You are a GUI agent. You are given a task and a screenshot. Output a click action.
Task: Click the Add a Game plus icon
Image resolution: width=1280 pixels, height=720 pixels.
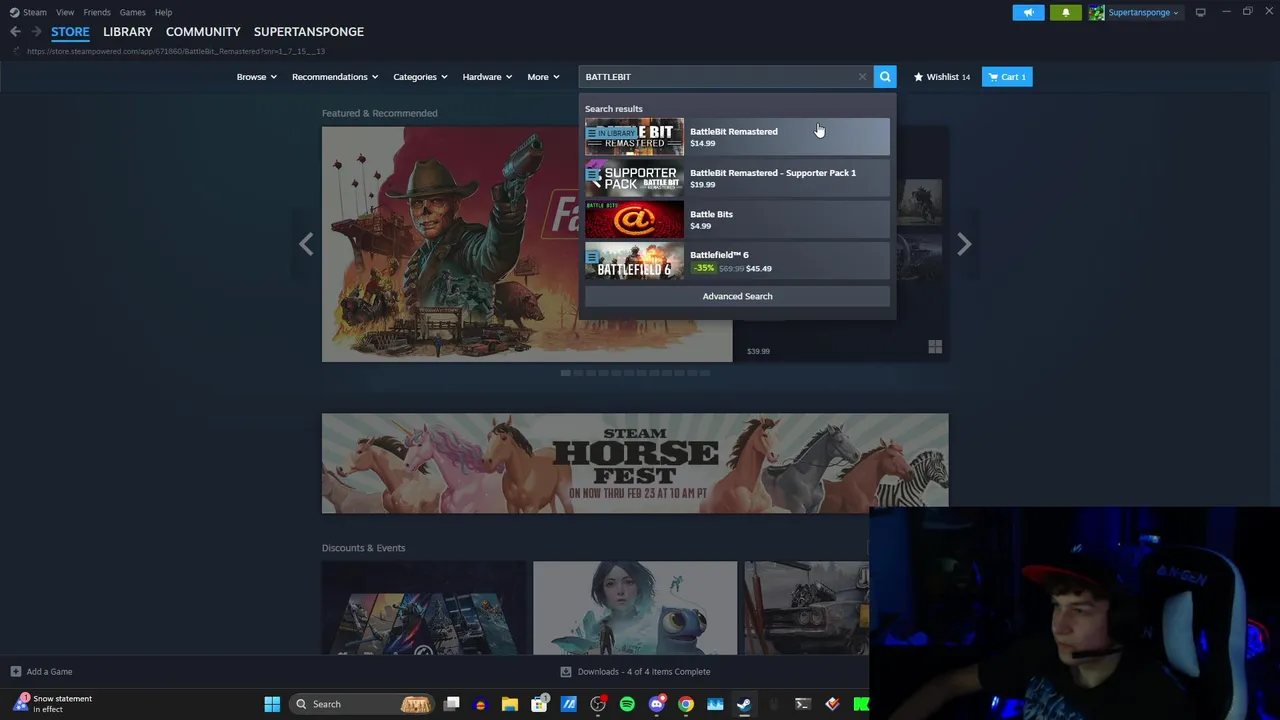pos(15,672)
